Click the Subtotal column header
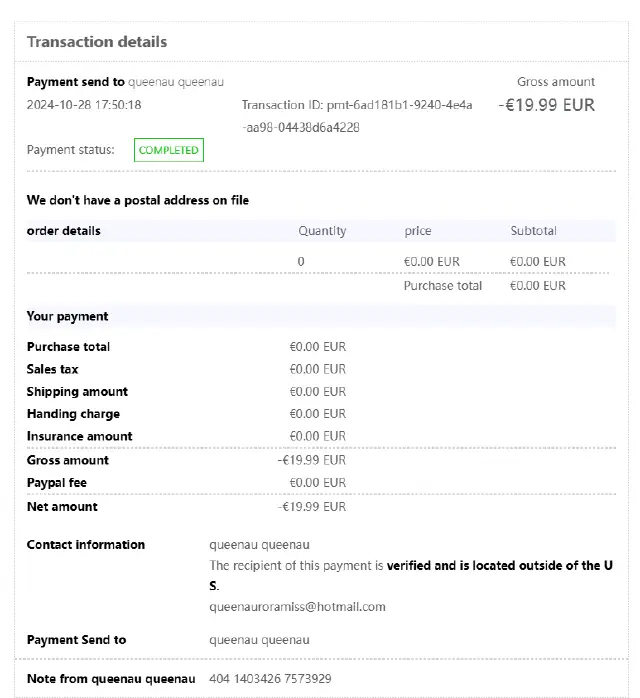 coord(534,231)
